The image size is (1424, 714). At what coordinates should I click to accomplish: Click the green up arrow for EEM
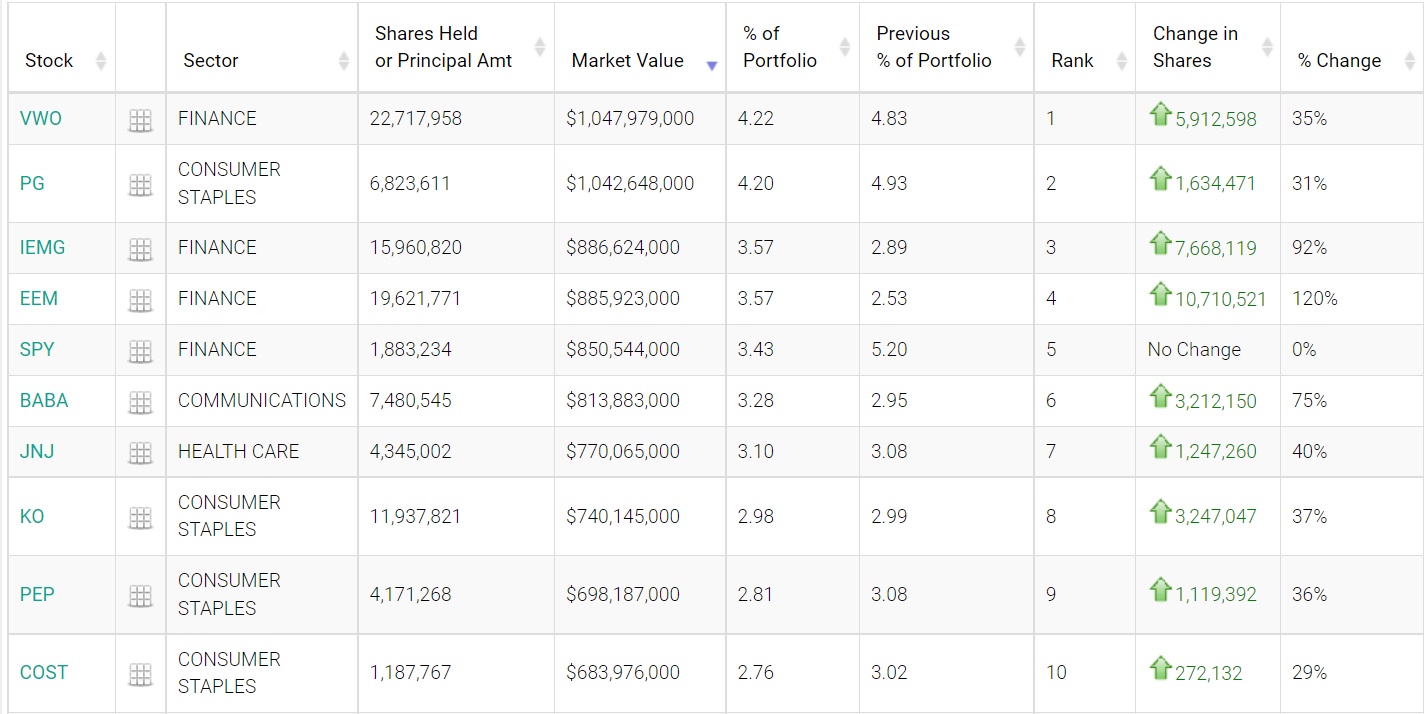pos(1160,294)
